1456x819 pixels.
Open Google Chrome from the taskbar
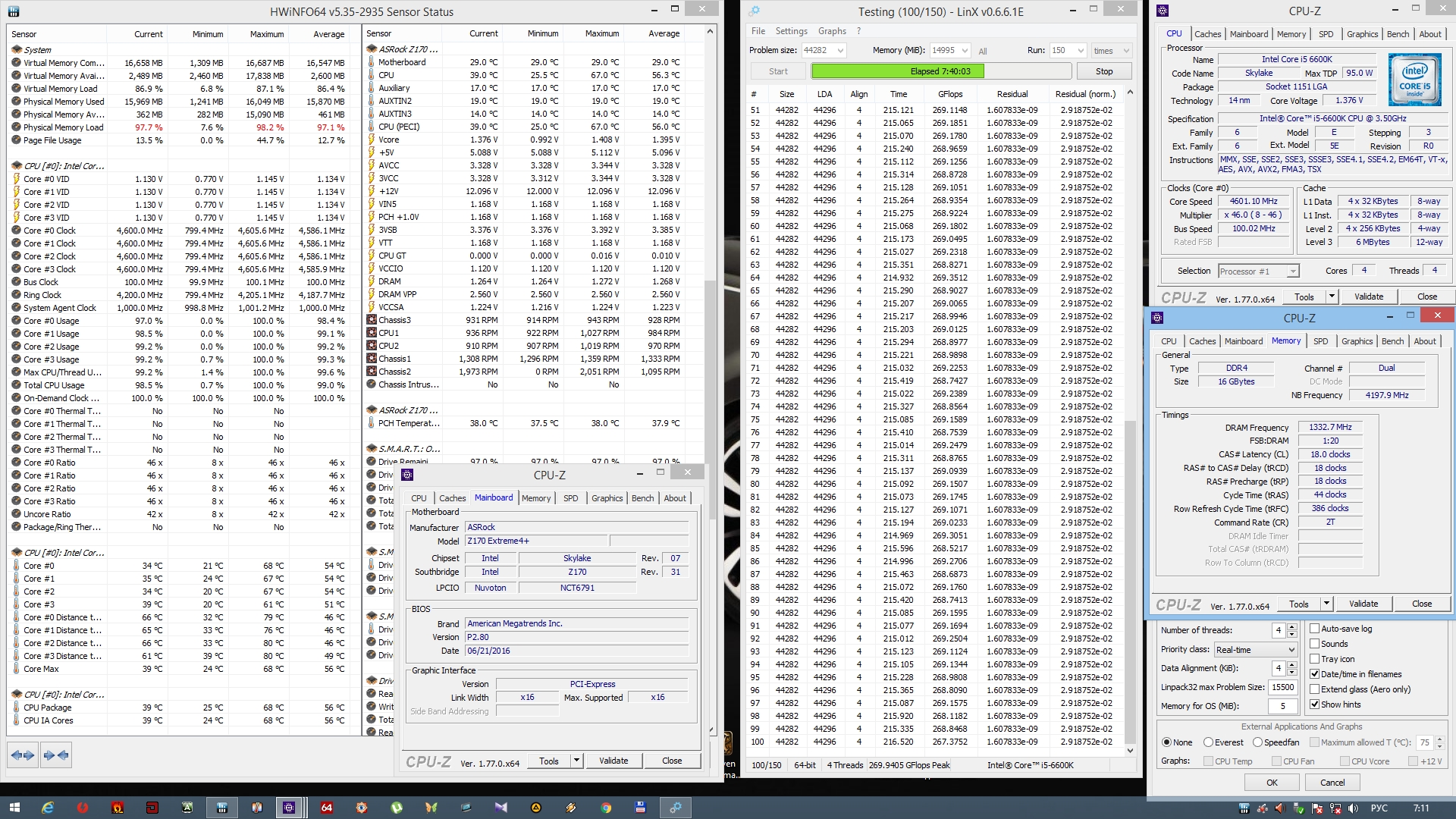[x=606, y=808]
